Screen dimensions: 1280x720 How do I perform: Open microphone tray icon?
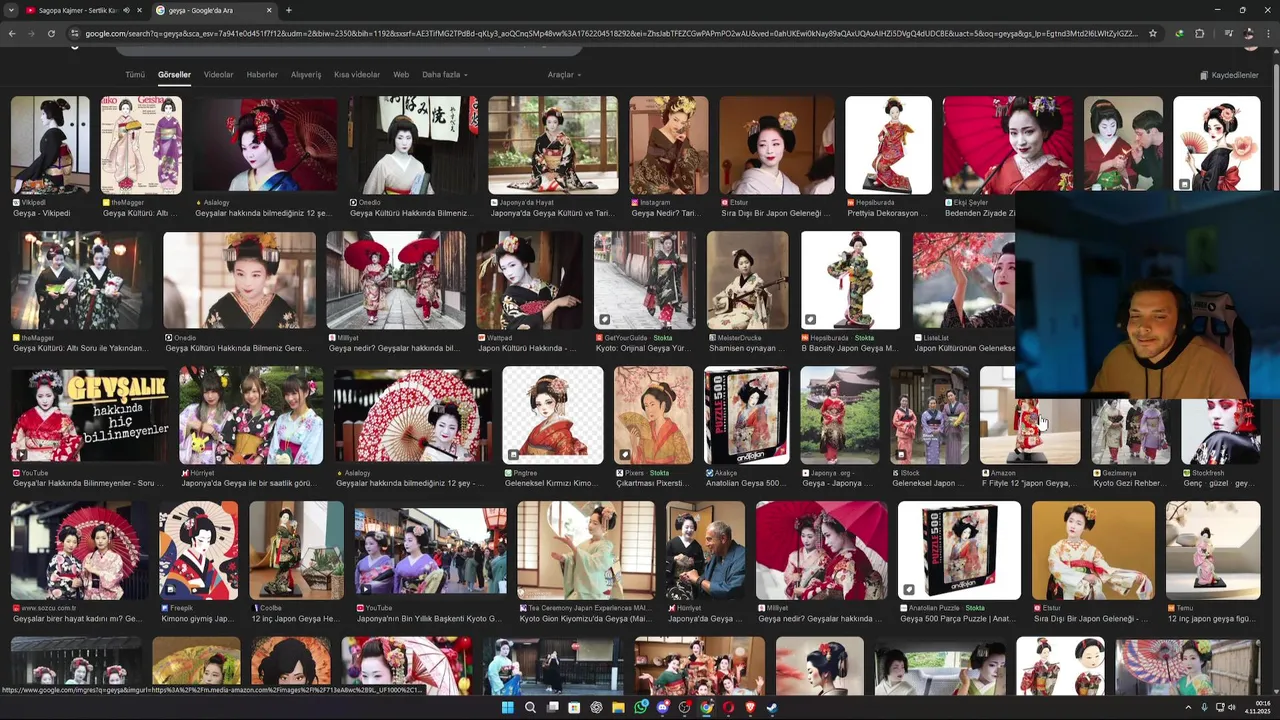coord(1204,708)
